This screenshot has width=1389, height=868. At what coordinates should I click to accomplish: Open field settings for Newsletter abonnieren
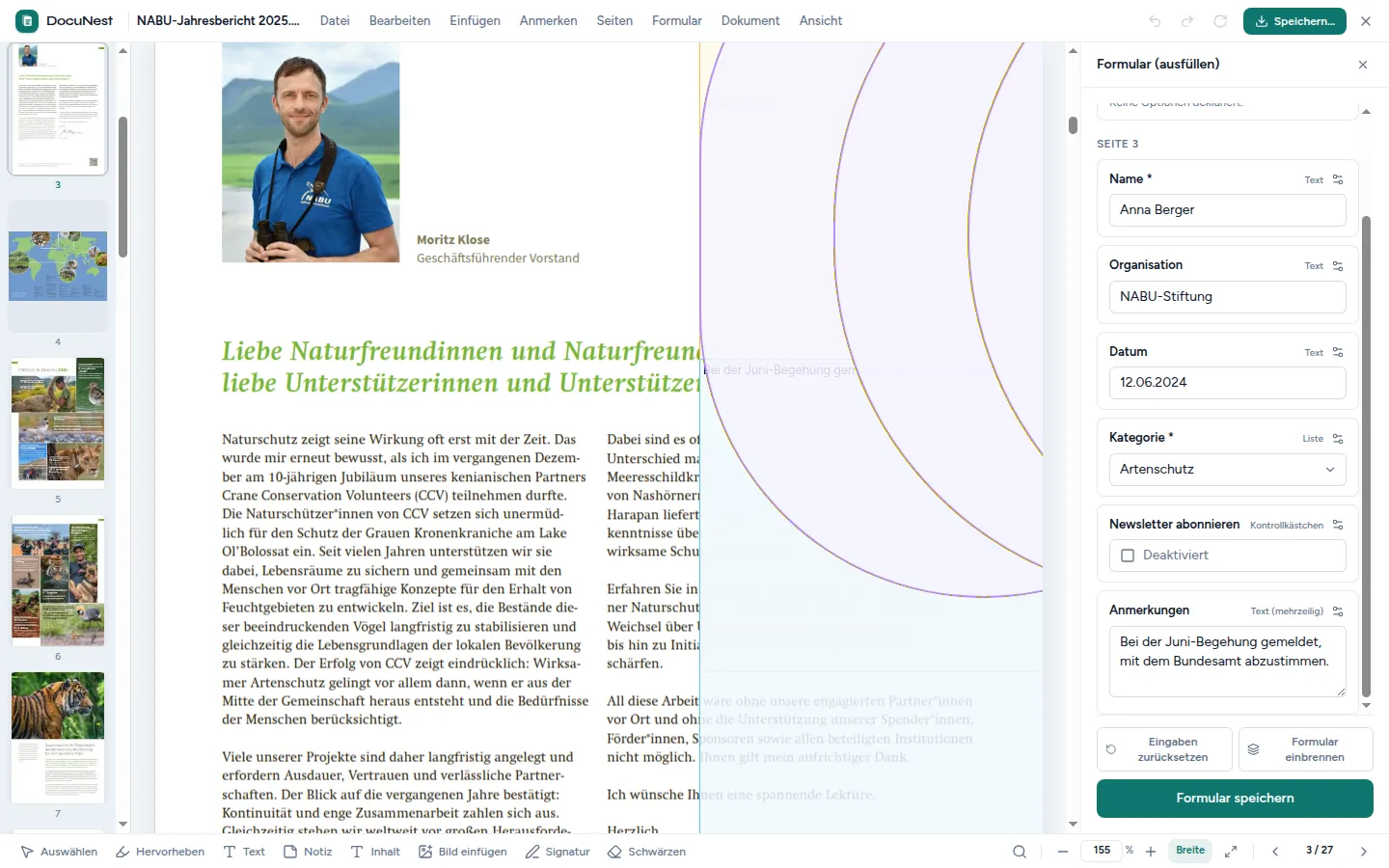(1338, 525)
